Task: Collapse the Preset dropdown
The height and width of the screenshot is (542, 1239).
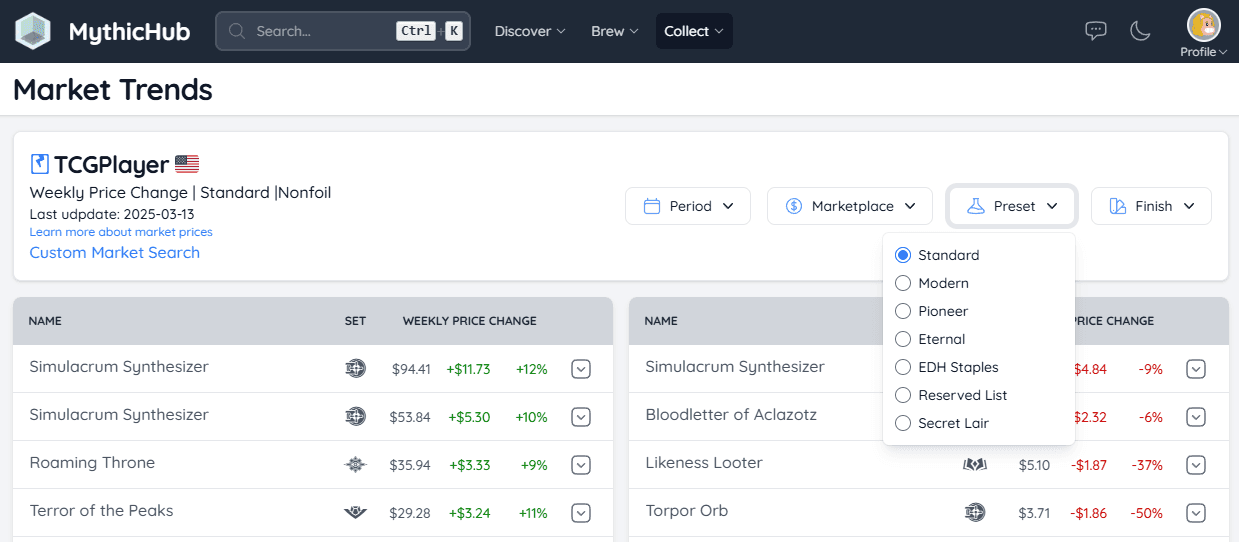Action: (x=1012, y=206)
